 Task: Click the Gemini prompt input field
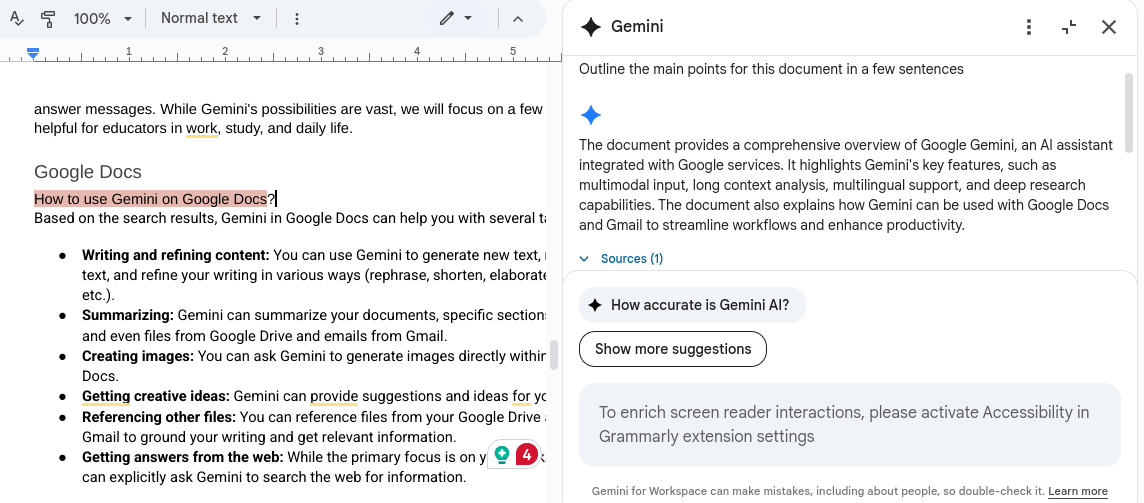[x=849, y=424]
